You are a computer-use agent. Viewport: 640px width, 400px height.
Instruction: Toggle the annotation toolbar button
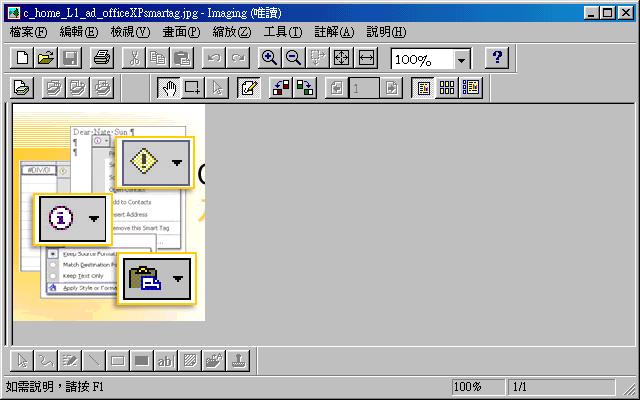[x=248, y=88]
